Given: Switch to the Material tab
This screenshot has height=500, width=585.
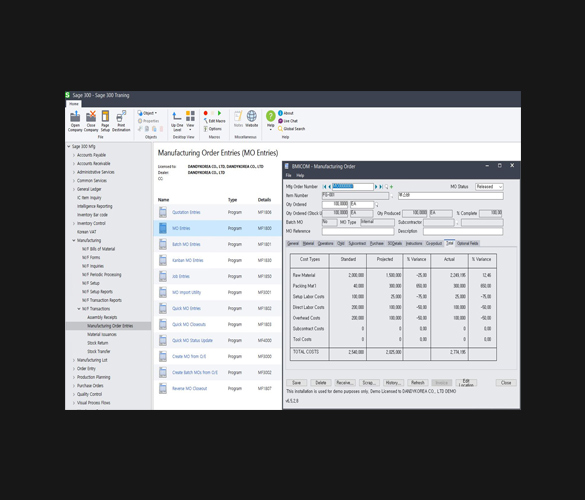Looking at the screenshot, I should [308, 243].
